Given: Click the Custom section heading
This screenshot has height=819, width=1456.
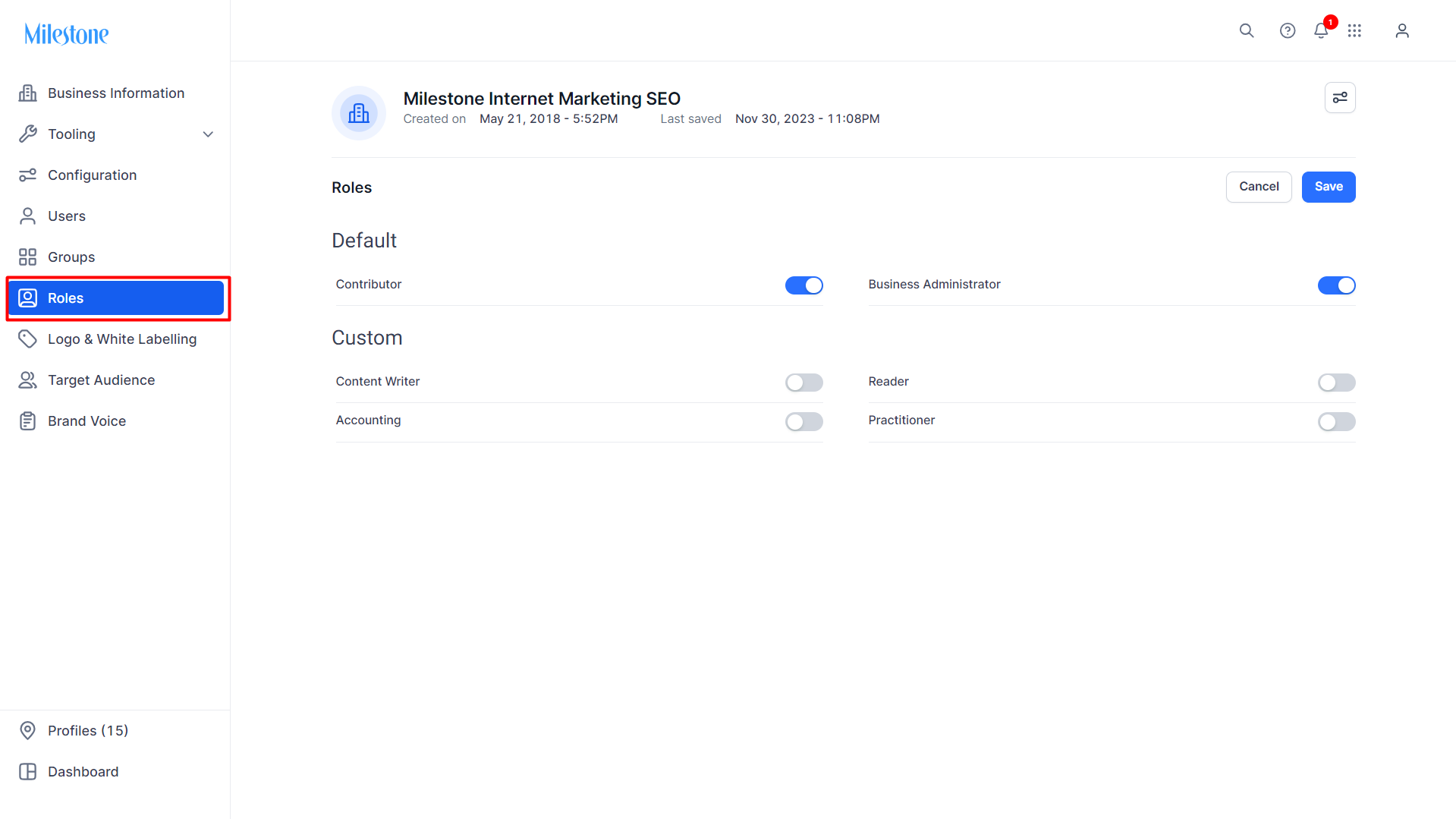Looking at the screenshot, I should (x=367, y=338).
